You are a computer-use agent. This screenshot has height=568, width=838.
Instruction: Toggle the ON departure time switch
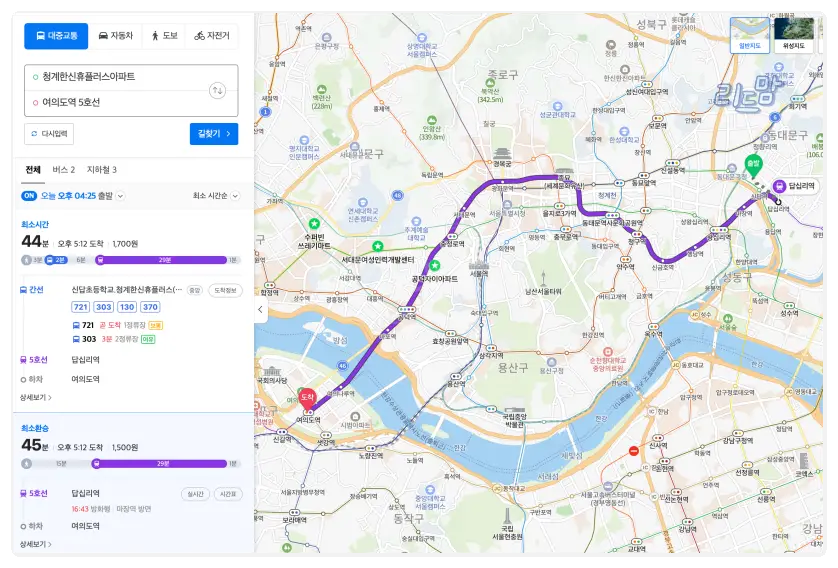[x=29, y=196]
